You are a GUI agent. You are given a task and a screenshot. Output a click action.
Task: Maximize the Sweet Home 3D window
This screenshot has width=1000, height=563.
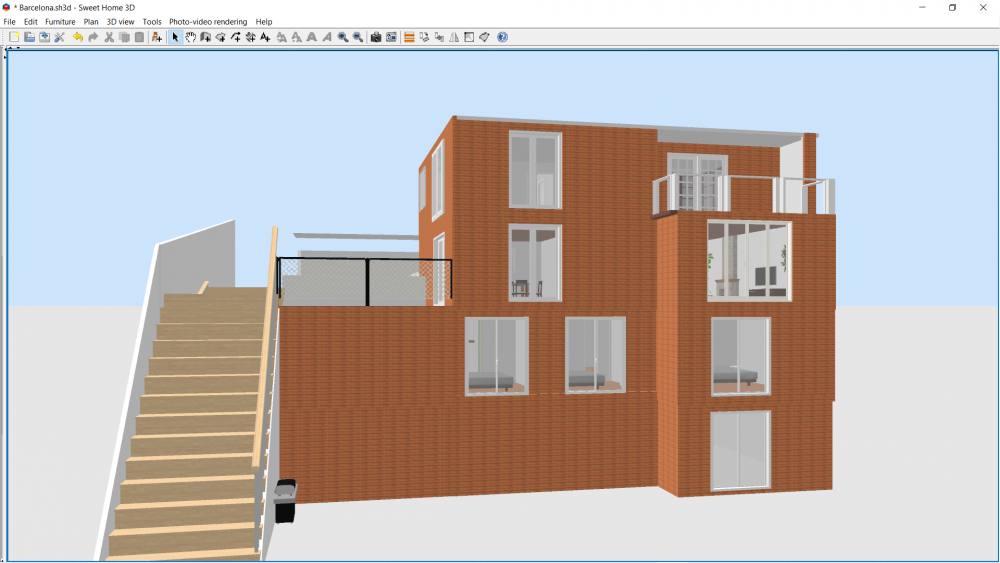[x=952, y=7]
